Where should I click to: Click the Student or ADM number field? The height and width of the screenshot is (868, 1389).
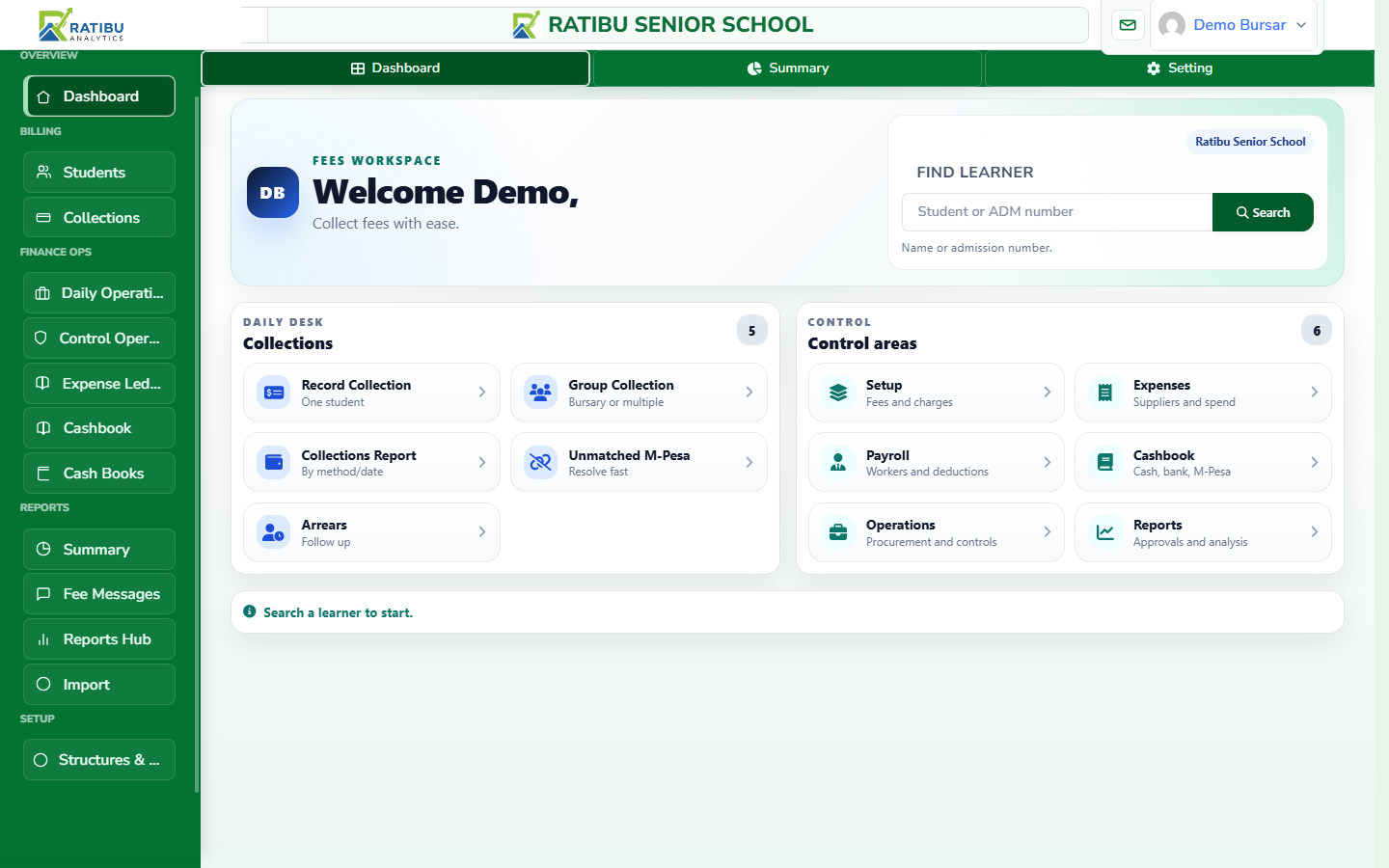pos(1057,212)
